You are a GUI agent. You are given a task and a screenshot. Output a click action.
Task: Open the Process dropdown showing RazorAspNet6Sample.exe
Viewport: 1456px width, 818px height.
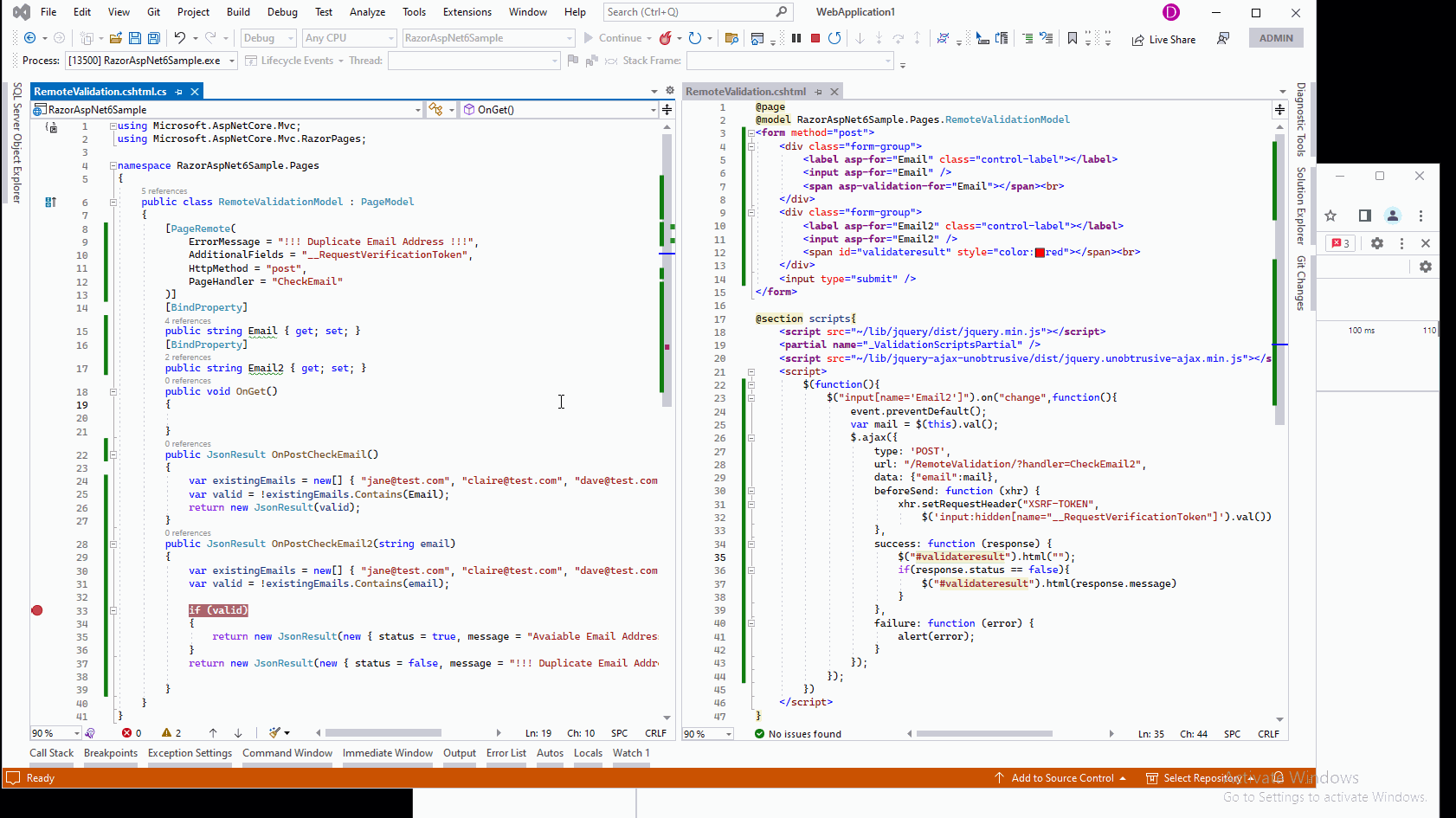coord(152,61)
